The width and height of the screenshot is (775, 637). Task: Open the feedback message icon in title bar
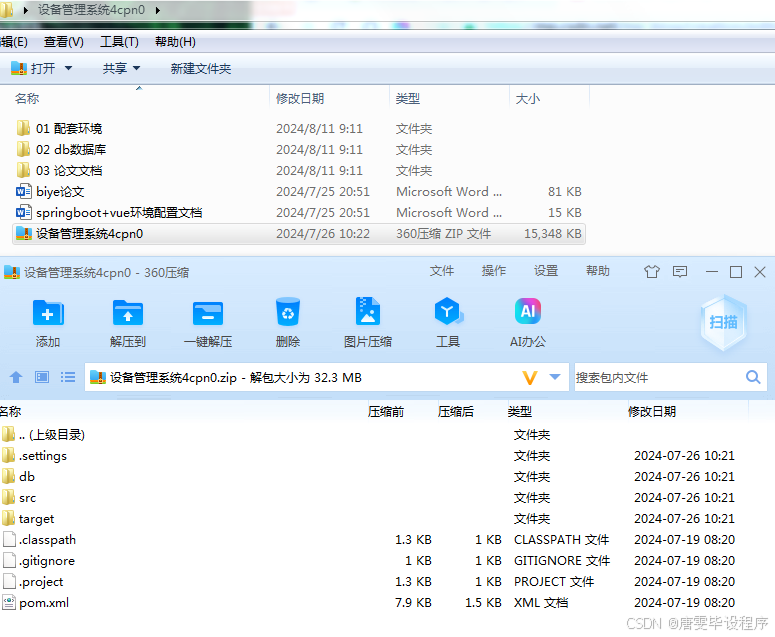(680, 271)
